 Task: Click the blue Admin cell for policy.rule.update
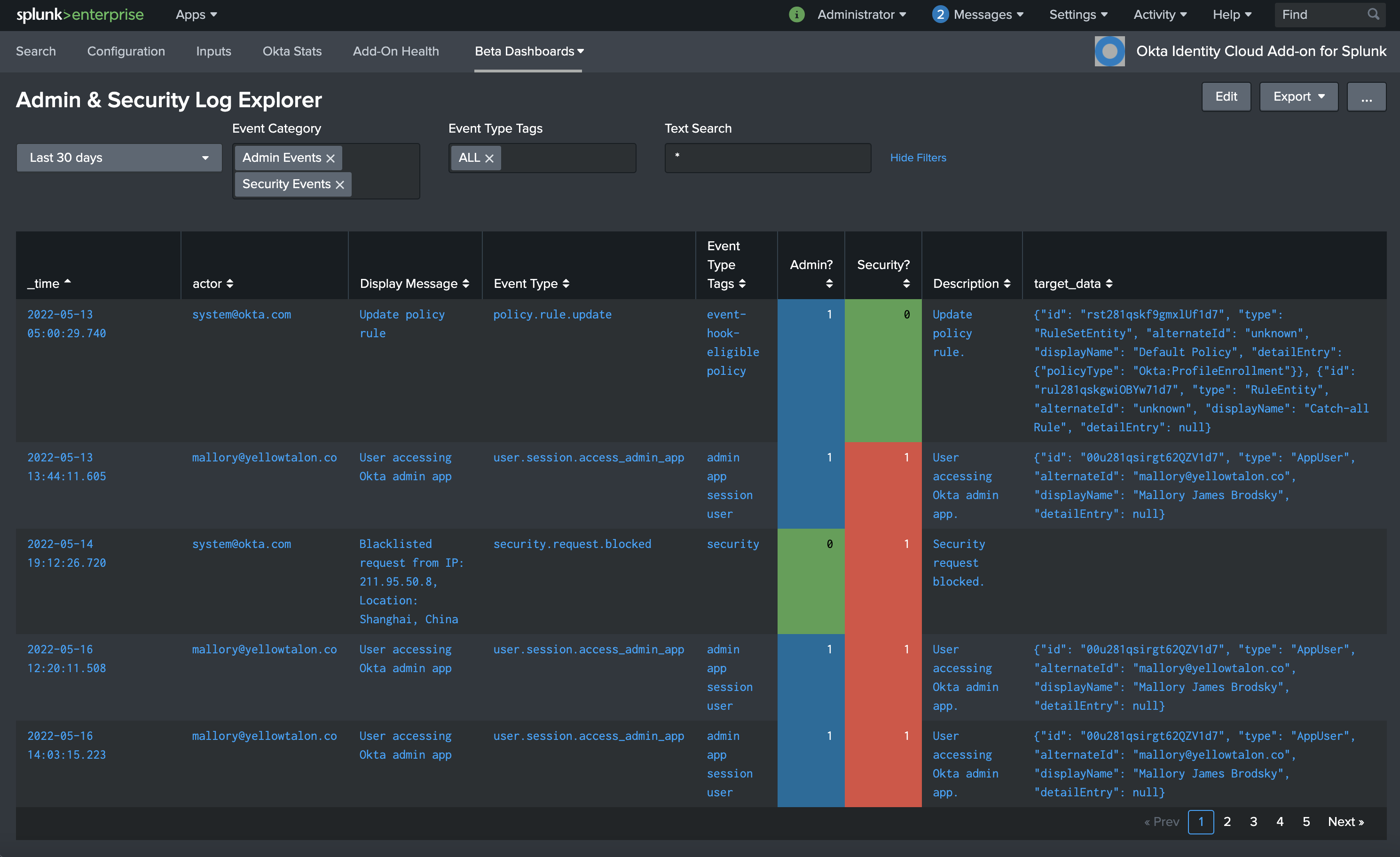(x=811, y=370)
